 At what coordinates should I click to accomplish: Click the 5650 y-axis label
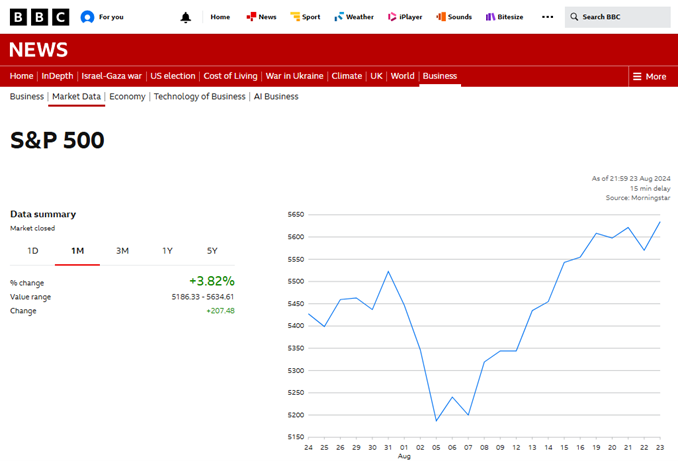click(x=296, y=214)
